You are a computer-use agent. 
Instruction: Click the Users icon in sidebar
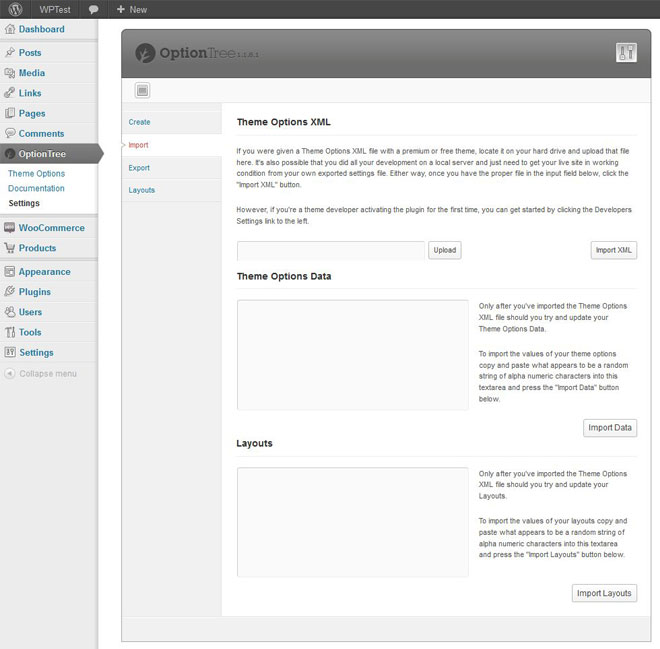10,312
